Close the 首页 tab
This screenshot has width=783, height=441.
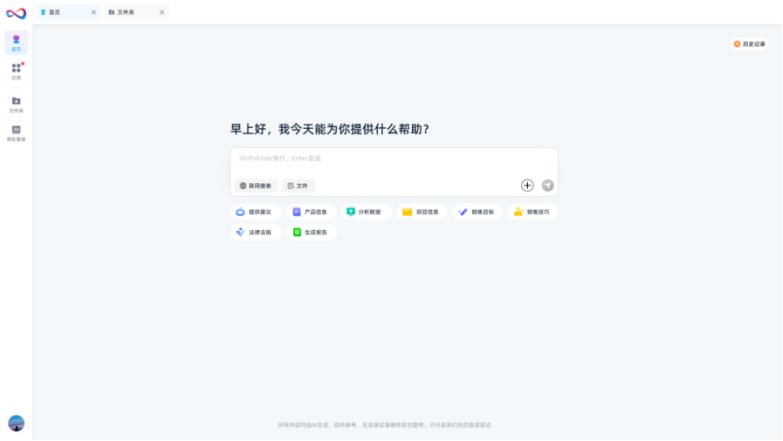pyautogui.click(x=94, y=12)
